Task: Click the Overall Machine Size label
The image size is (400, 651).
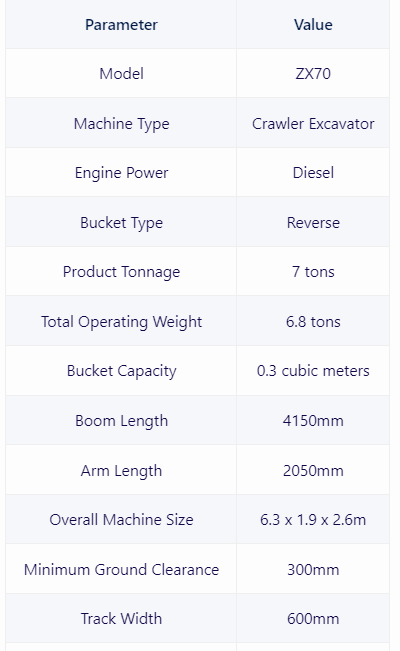Action: [121, 520]
